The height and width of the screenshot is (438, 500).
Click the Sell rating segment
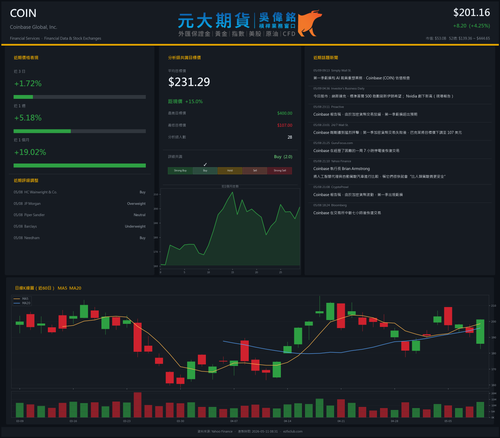coord(255,171)
